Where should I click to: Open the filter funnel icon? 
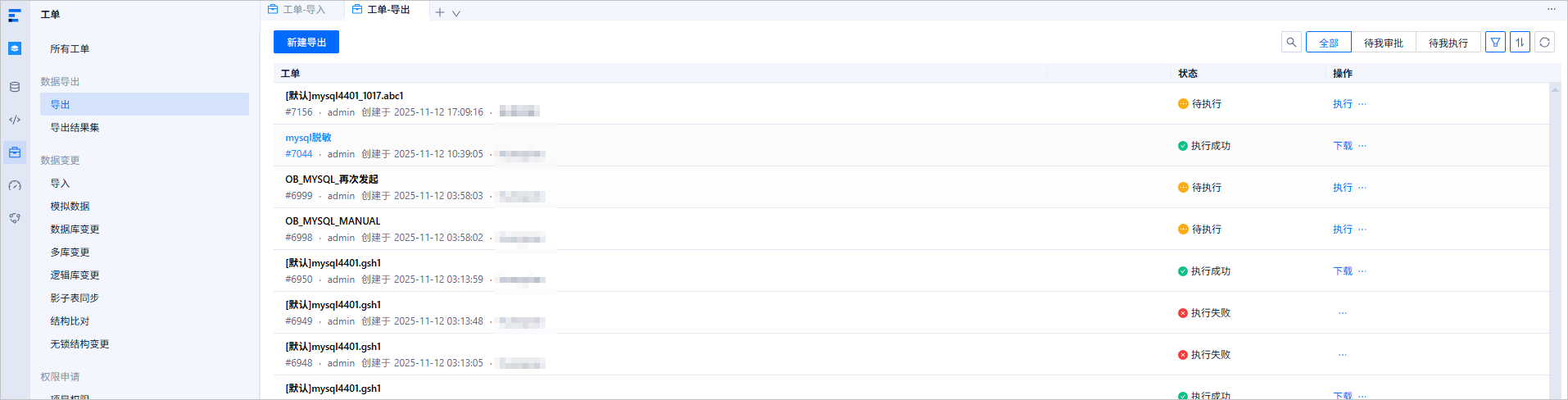tap(1495, 43)
